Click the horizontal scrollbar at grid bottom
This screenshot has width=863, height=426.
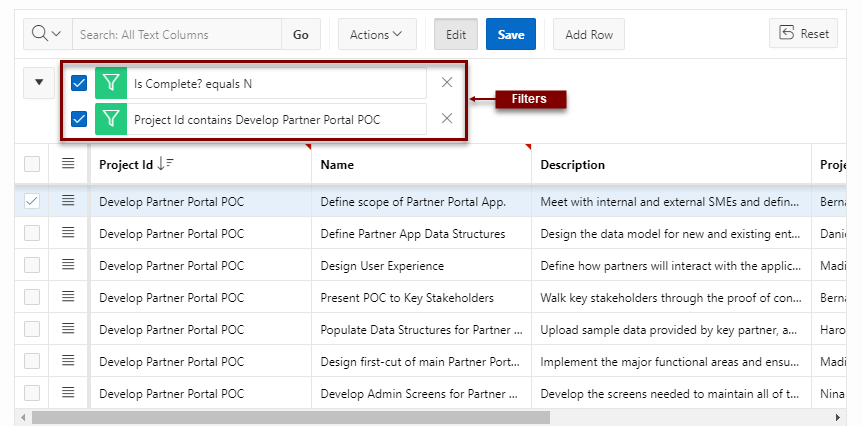point(290,417)
